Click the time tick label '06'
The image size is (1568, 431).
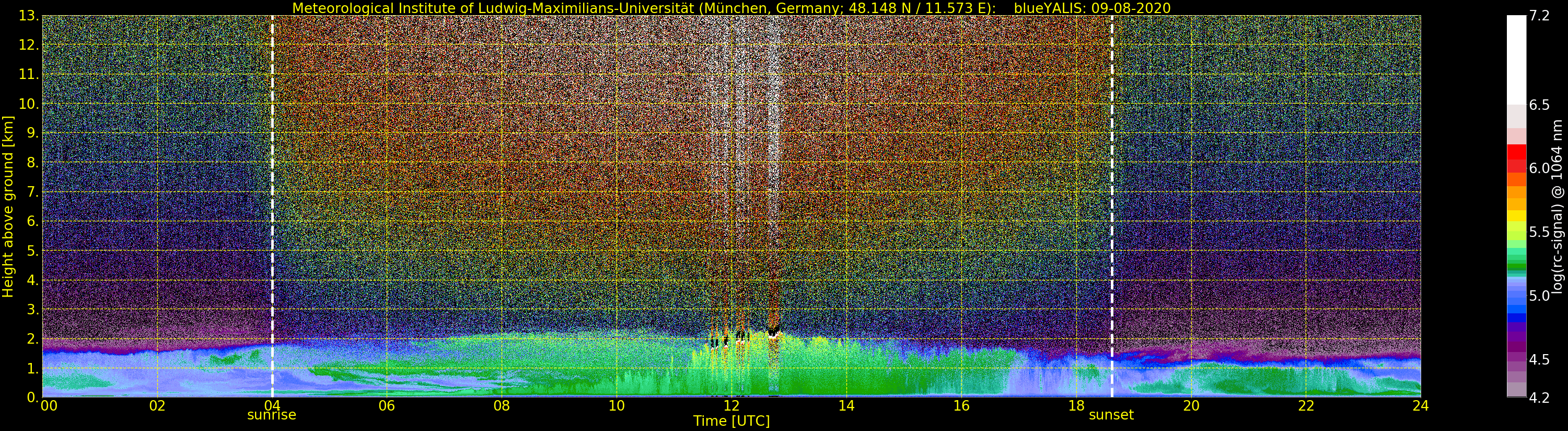click(x=387, y=405)
